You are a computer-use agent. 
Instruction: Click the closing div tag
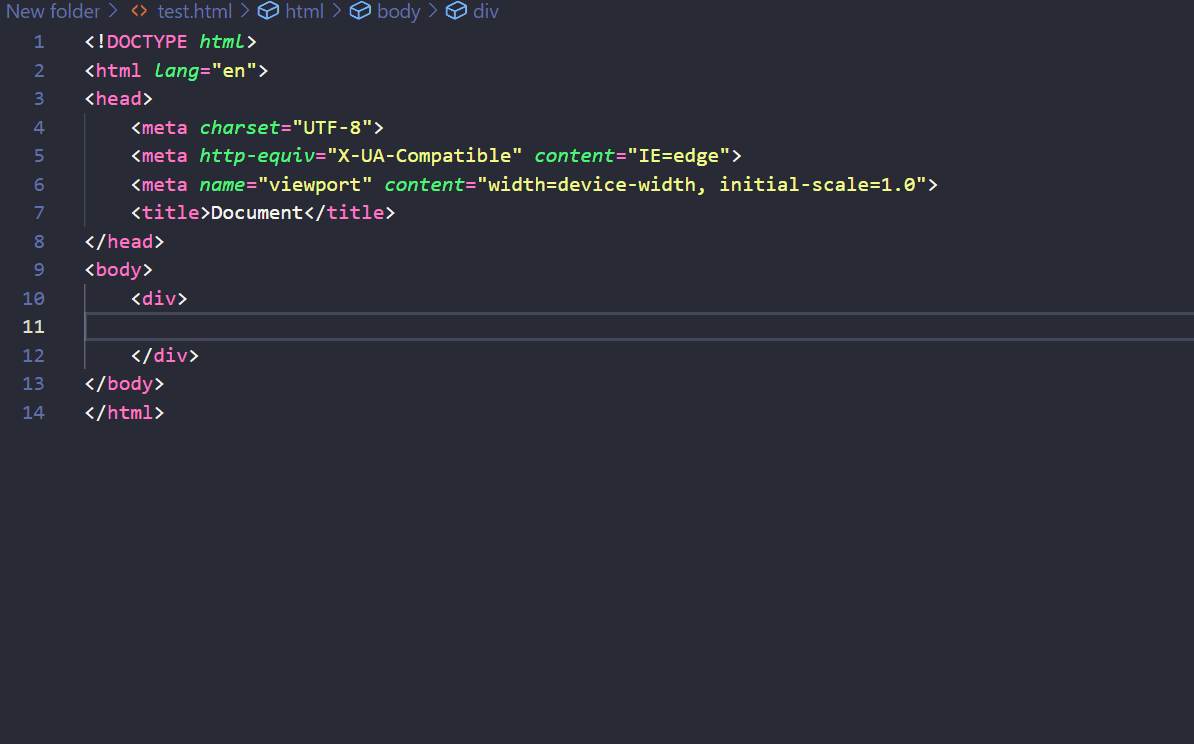[x=164, y=356]
